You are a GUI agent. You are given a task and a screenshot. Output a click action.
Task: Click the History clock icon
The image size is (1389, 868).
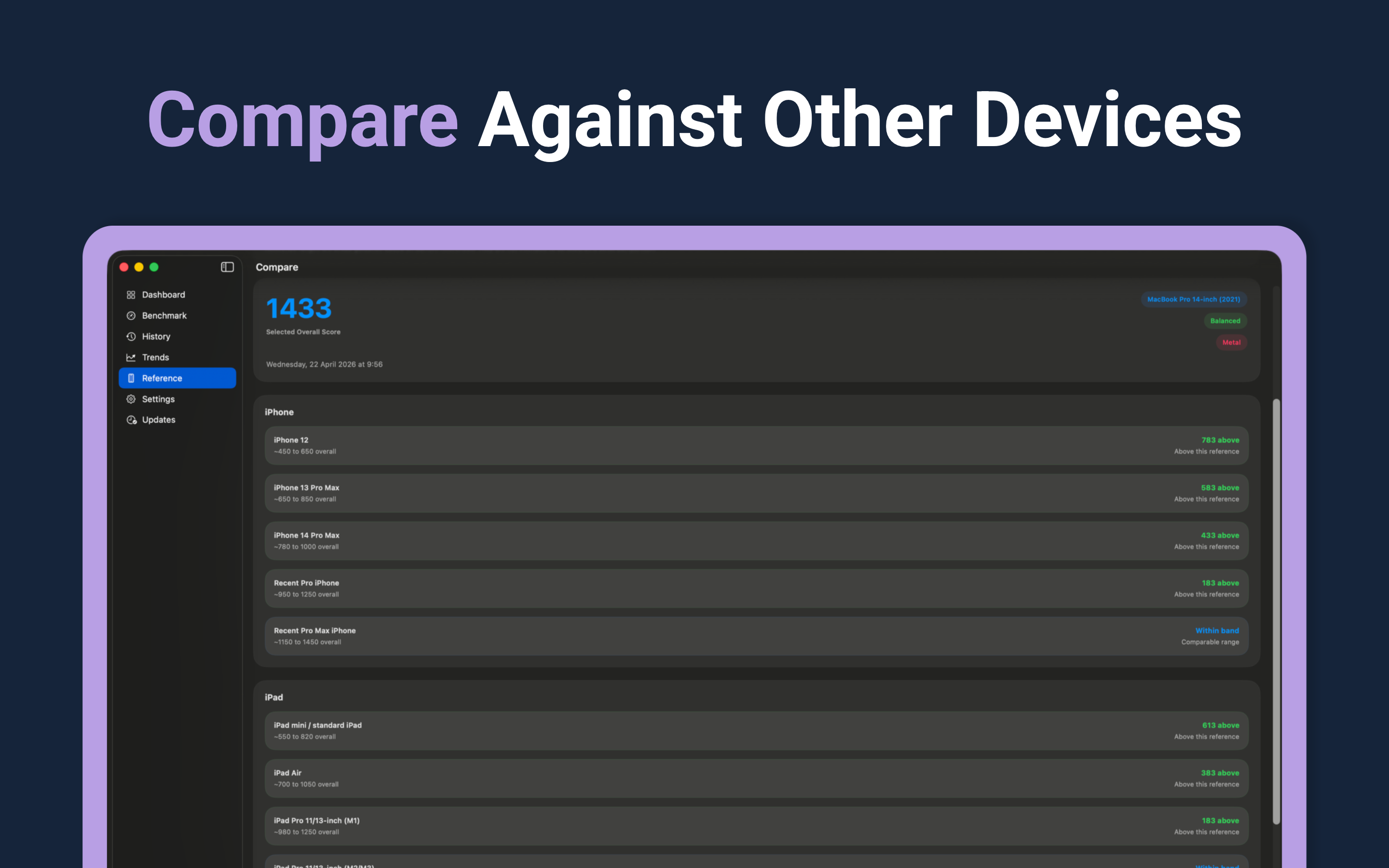pos(131,337)
